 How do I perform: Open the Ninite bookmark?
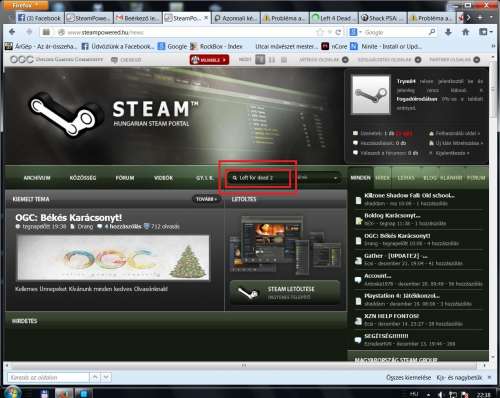[386, 46]
